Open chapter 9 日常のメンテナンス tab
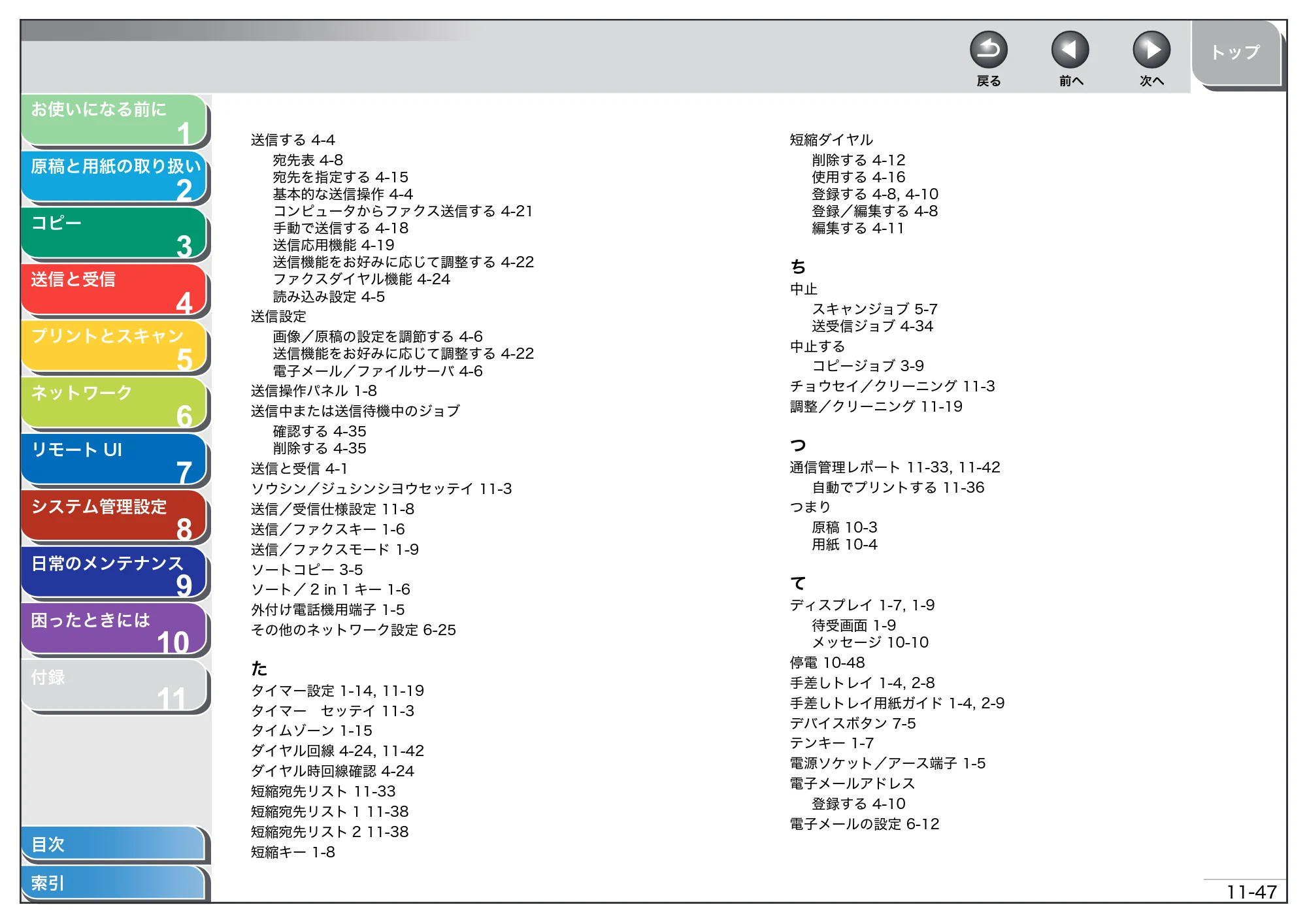The width and height of the screenshot is (1307, 924). tap(114, 574)
